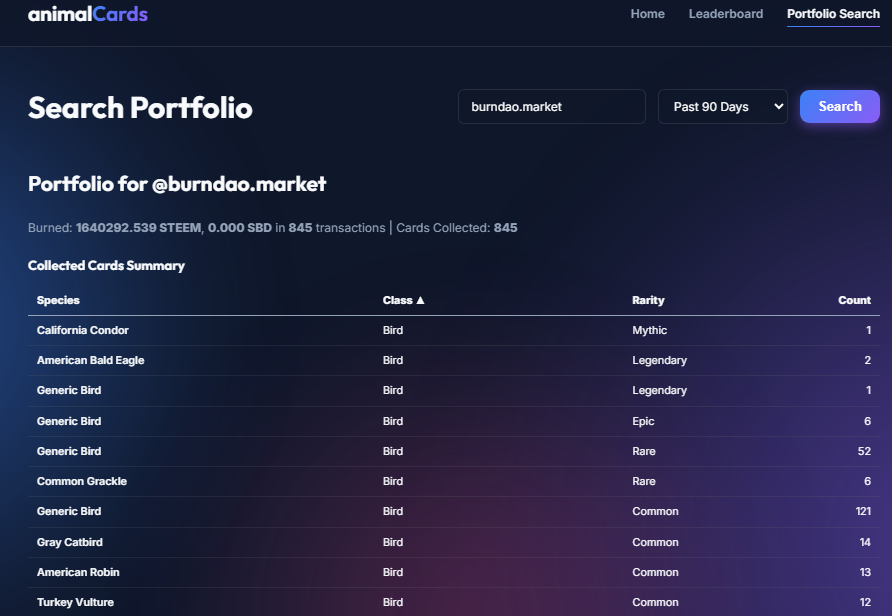
Task: Click the 'California Condor' species cell
Action: (x=82, y=330)
